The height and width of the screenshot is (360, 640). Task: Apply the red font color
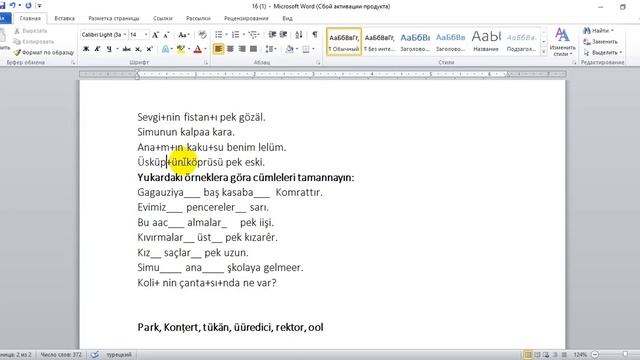click(198, 49)
